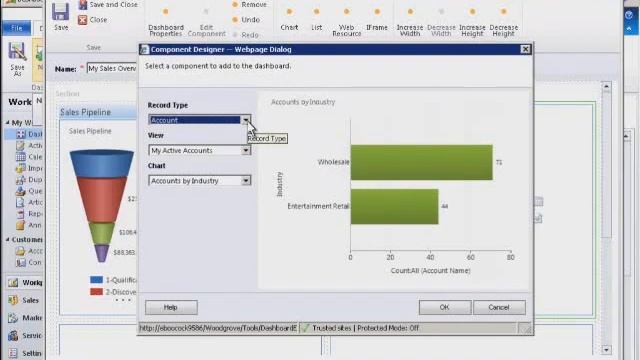
Task: Insert a Web Resource component
Action: 347,22
